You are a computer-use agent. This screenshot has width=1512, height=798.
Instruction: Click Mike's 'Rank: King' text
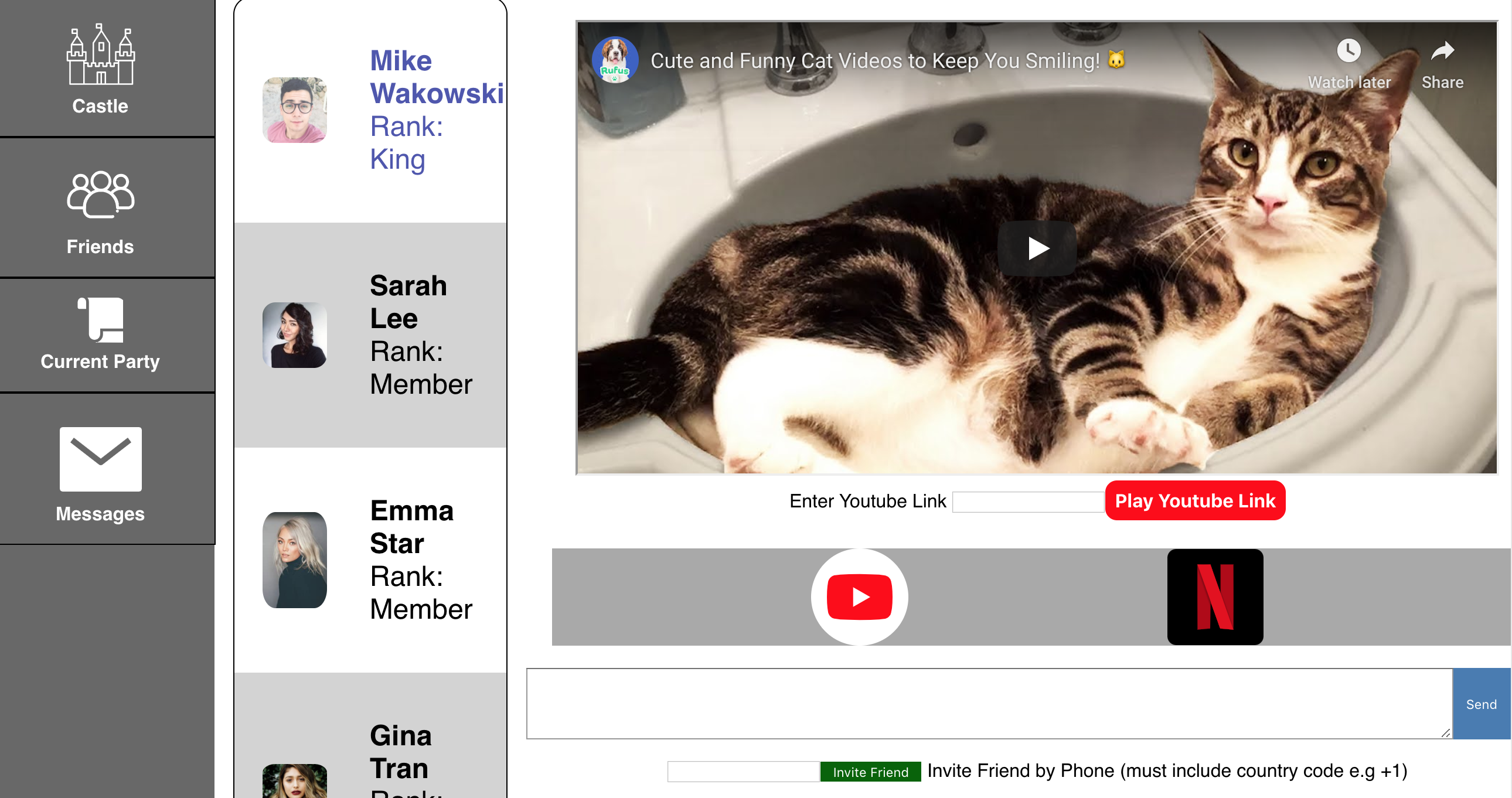pos(406,142)
